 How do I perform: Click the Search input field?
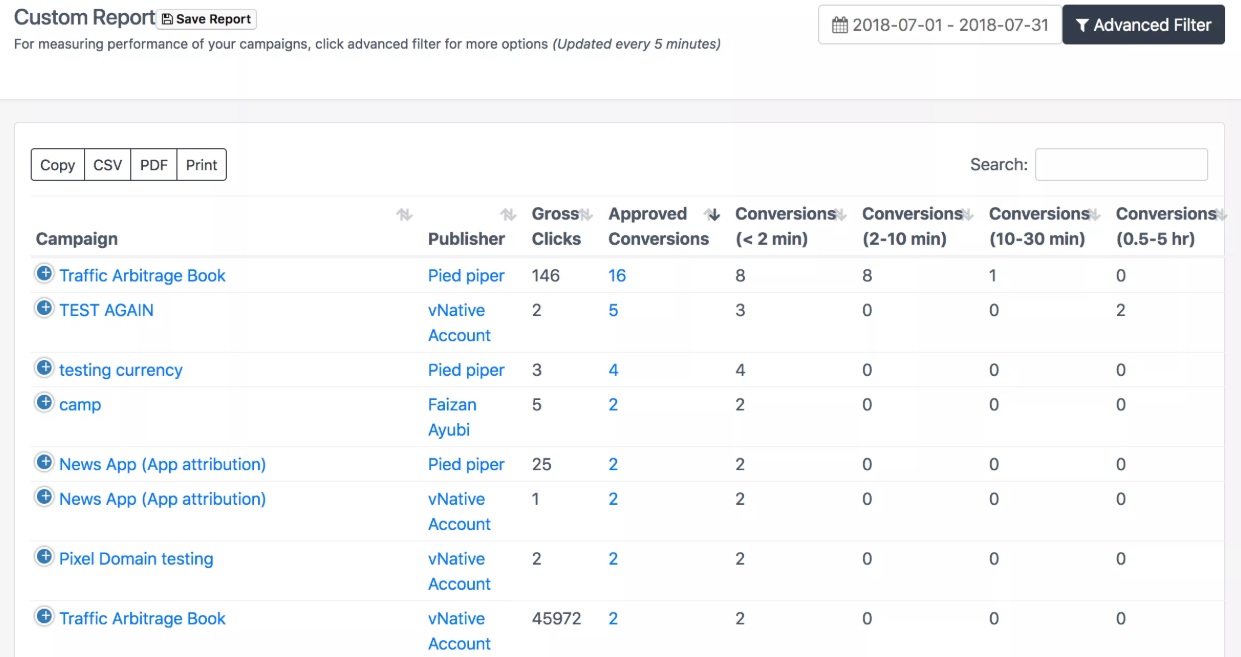tap(1120, 165)
